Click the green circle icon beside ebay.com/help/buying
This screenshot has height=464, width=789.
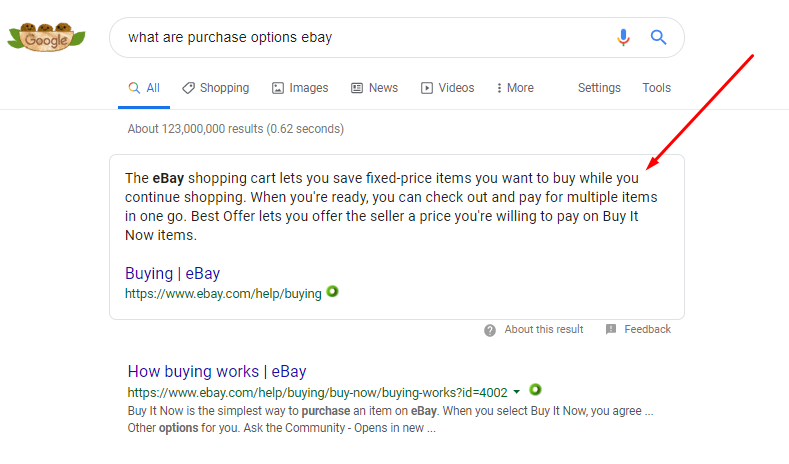click(333, 292)
